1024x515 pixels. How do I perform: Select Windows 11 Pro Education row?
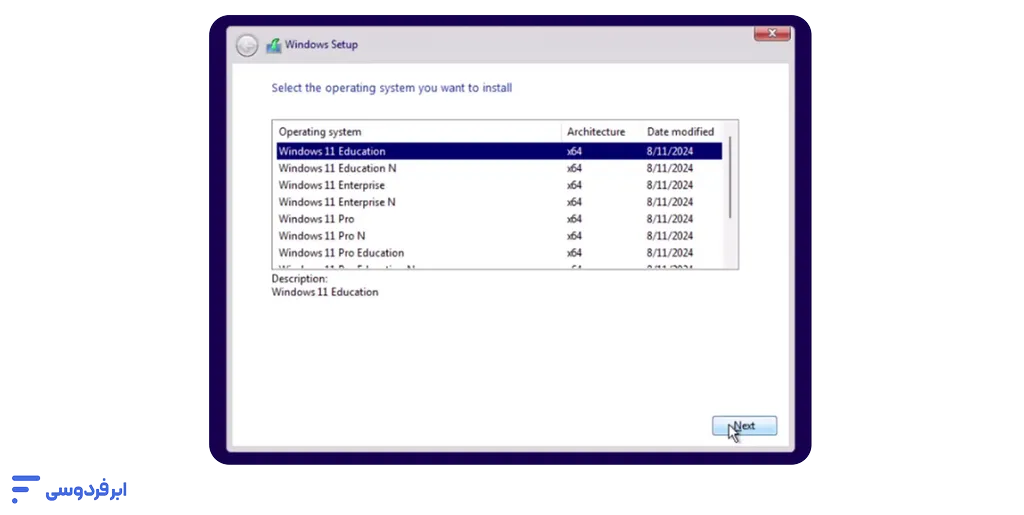tap(499, 253)
